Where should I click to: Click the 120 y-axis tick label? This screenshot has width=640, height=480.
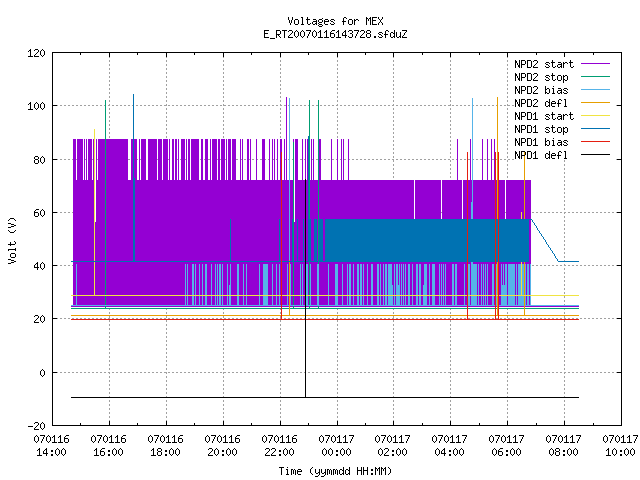point(36,53)
